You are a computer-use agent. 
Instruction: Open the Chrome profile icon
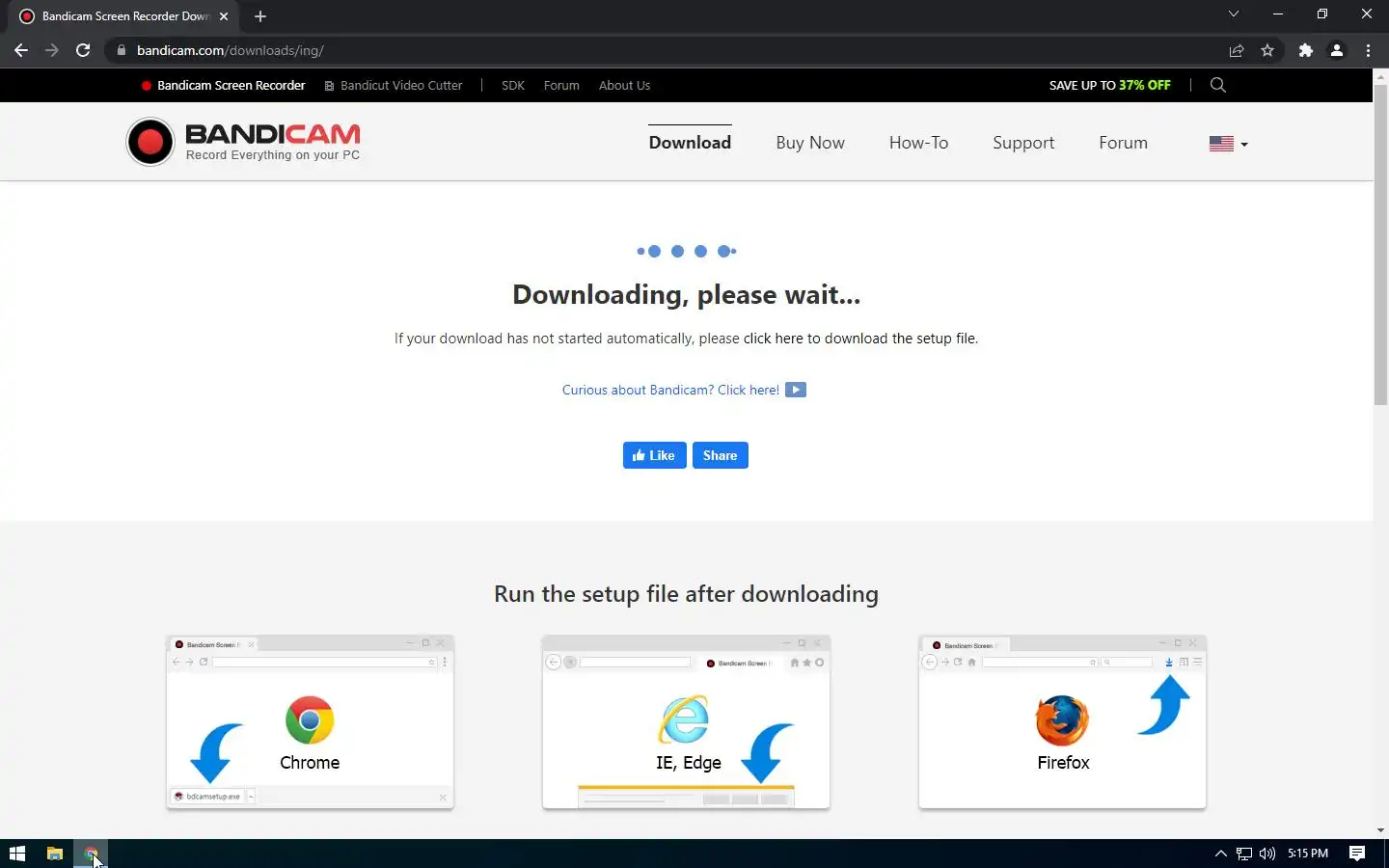pyautogui.click(x=1337, y=50)
